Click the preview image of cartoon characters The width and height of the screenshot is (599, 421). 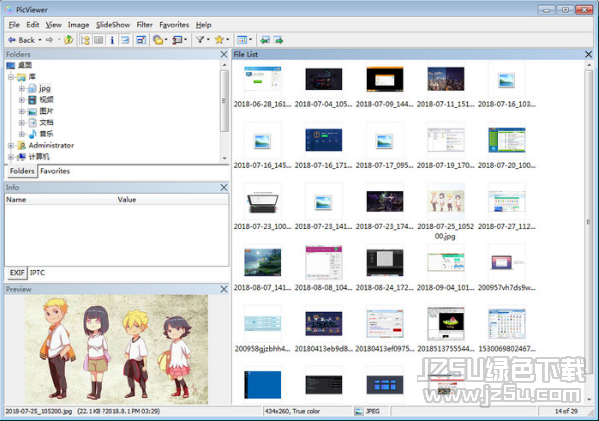117,349
